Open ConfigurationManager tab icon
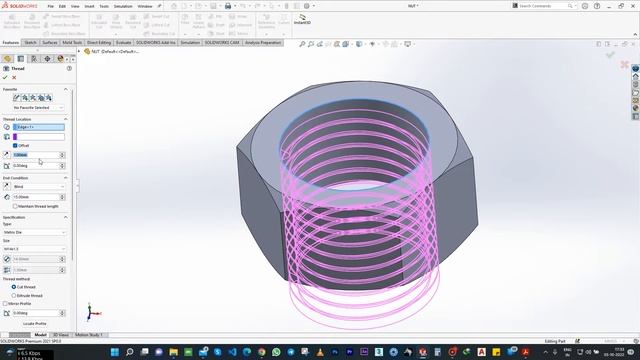 [34, 59]
